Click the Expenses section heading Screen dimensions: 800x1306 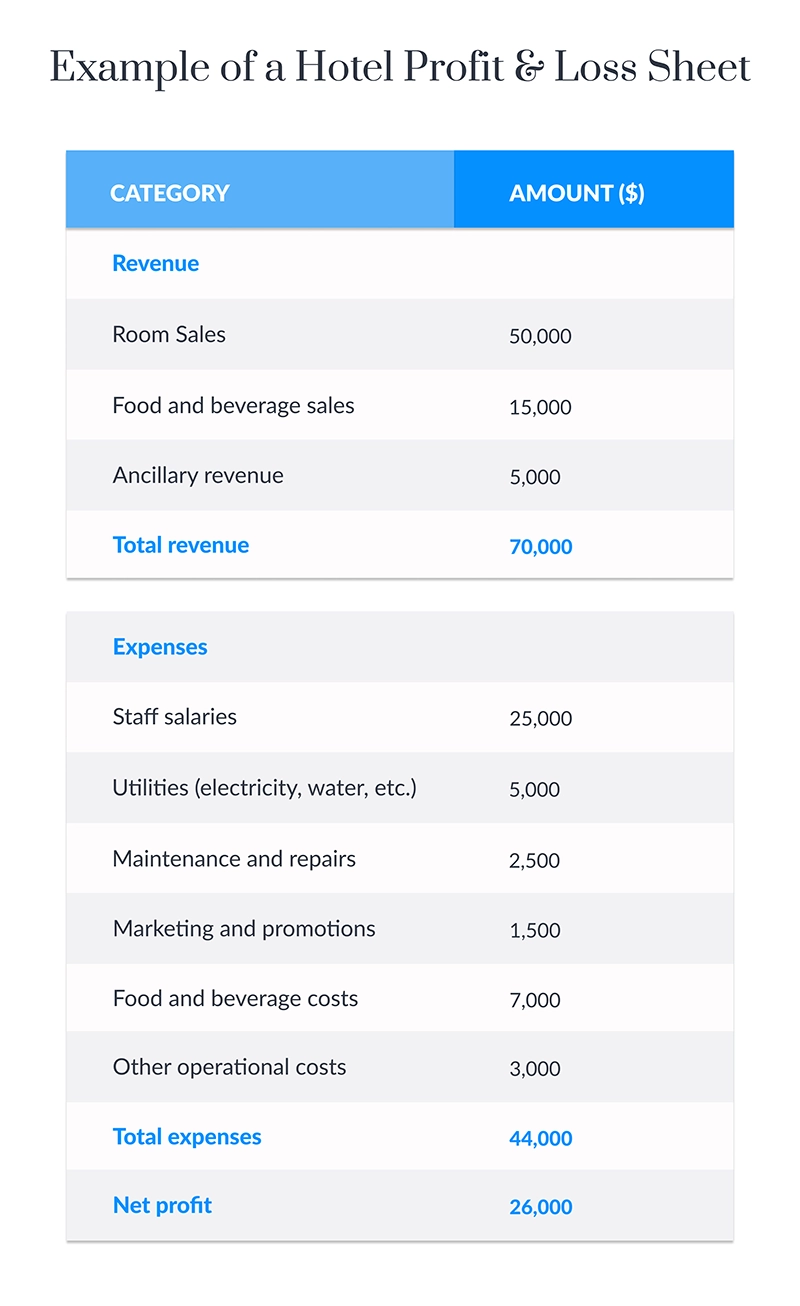(x=160, y=647)
